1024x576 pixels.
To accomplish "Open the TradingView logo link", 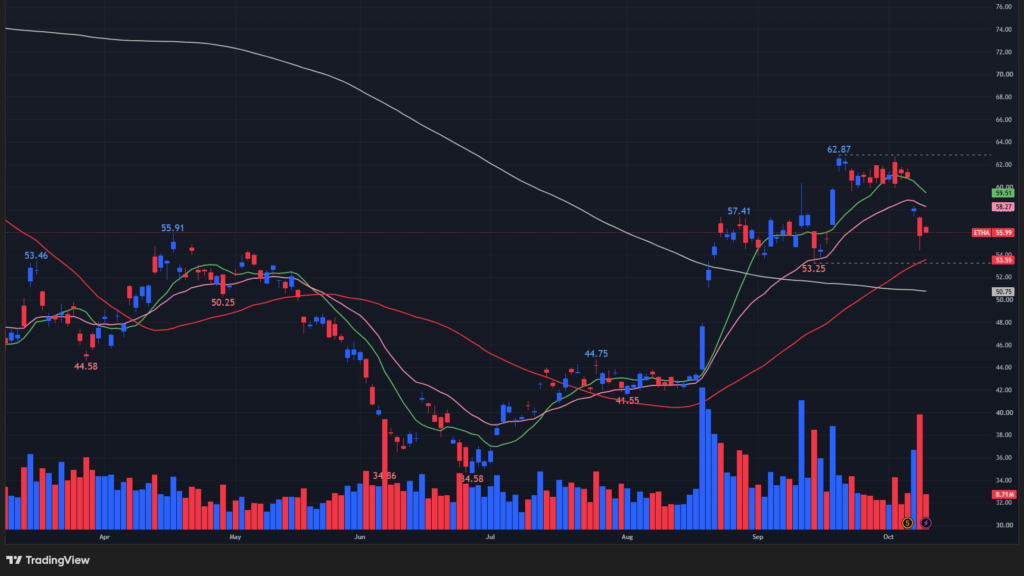I will point(48,560).
